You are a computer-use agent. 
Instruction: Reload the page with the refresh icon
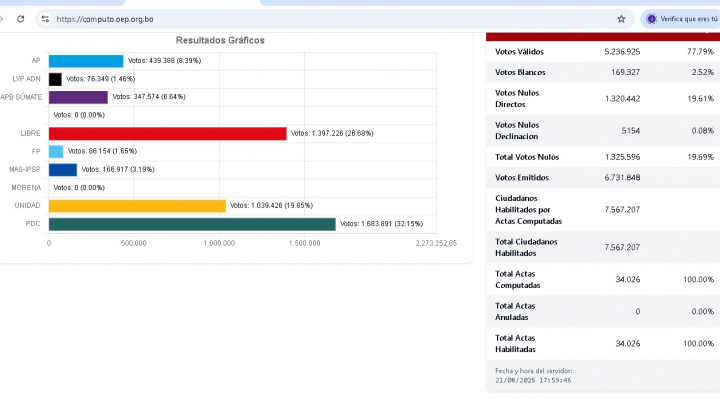click(x=21, y=19)
